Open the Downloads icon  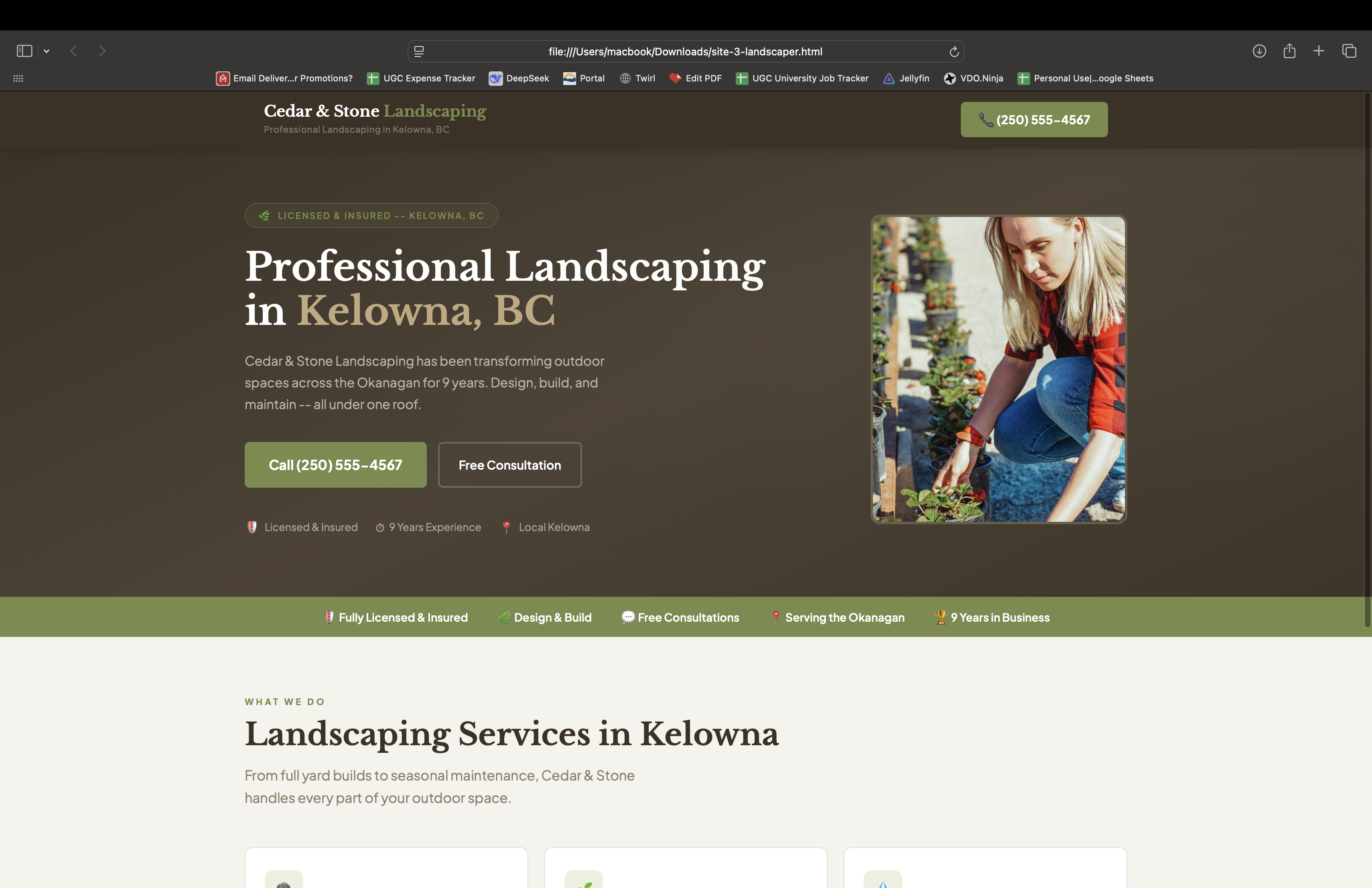click(x=1260, y=51)
